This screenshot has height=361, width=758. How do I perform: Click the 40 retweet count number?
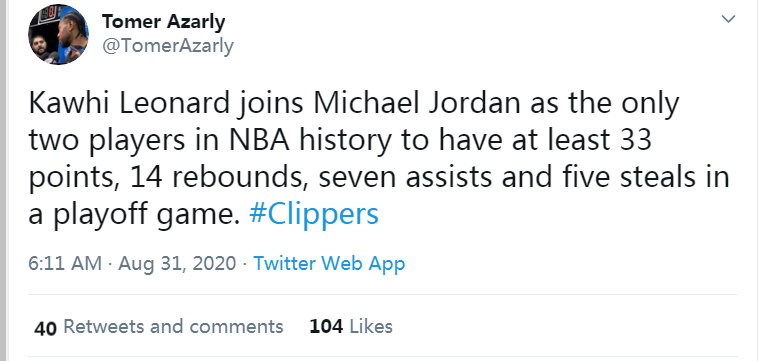pyautogui.click(x=45, y=328)
